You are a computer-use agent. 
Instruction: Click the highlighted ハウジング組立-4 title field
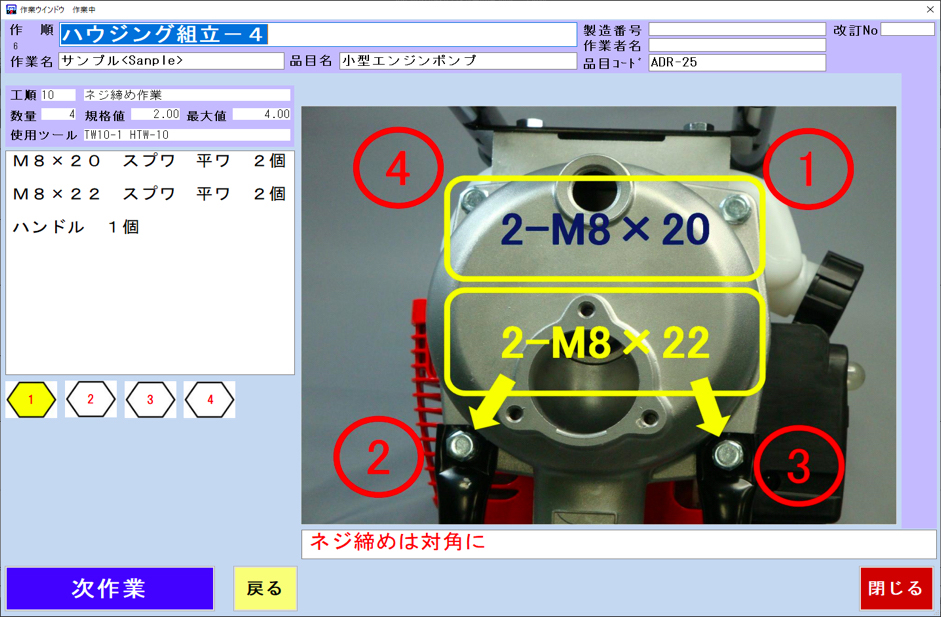pyautogui.click(x=318, y=34)
